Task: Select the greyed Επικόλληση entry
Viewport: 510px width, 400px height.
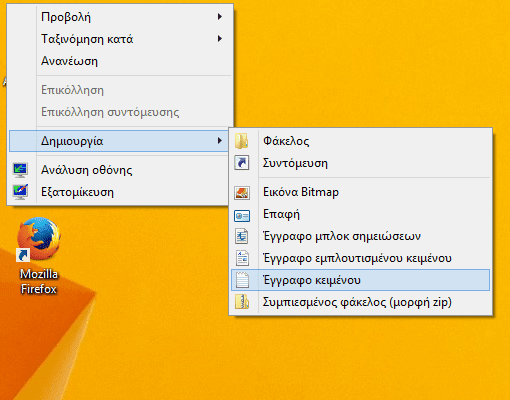Action: point(120,90)
